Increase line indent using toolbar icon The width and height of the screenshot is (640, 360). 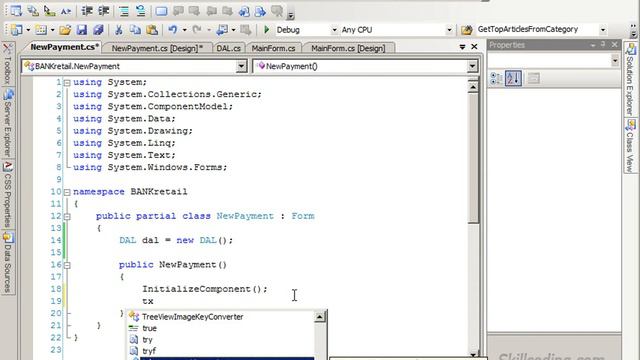click(x=103, y=11)
